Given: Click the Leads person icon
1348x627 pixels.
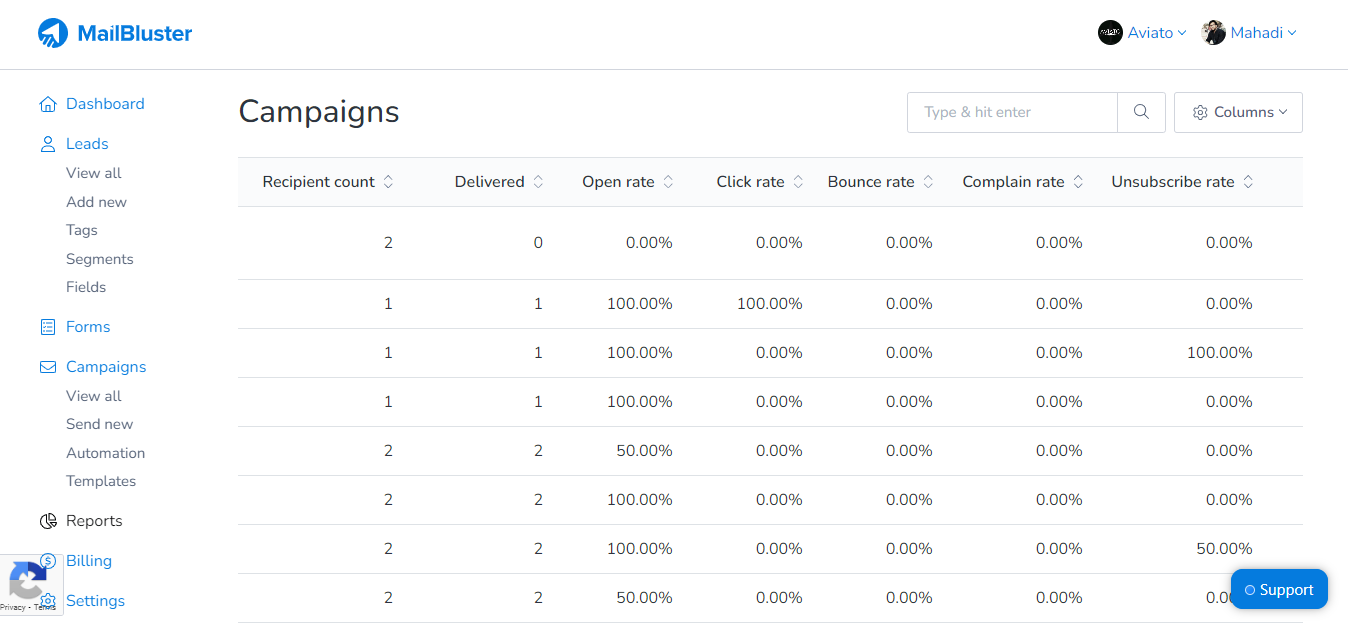Looking at the screenshot, I should pos(48,143).
